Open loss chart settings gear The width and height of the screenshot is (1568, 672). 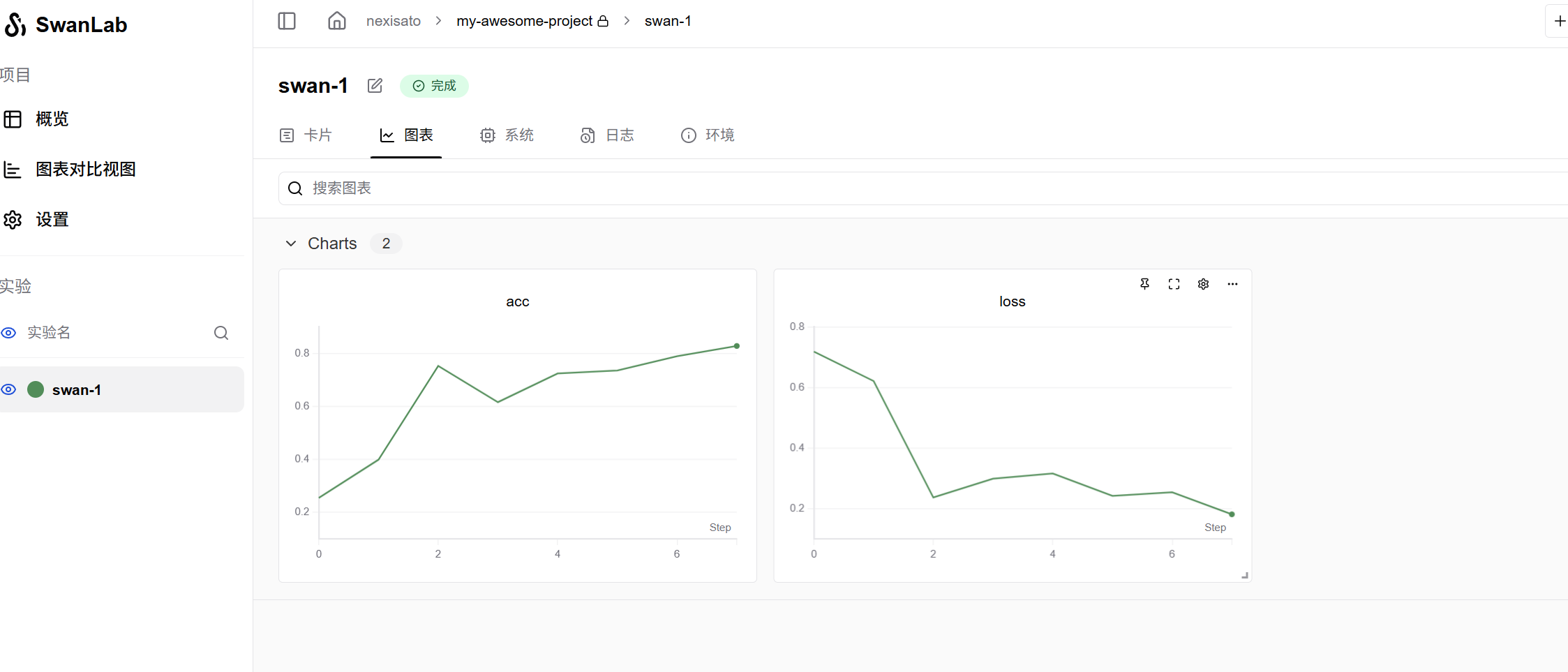(x=1203, y=284)
